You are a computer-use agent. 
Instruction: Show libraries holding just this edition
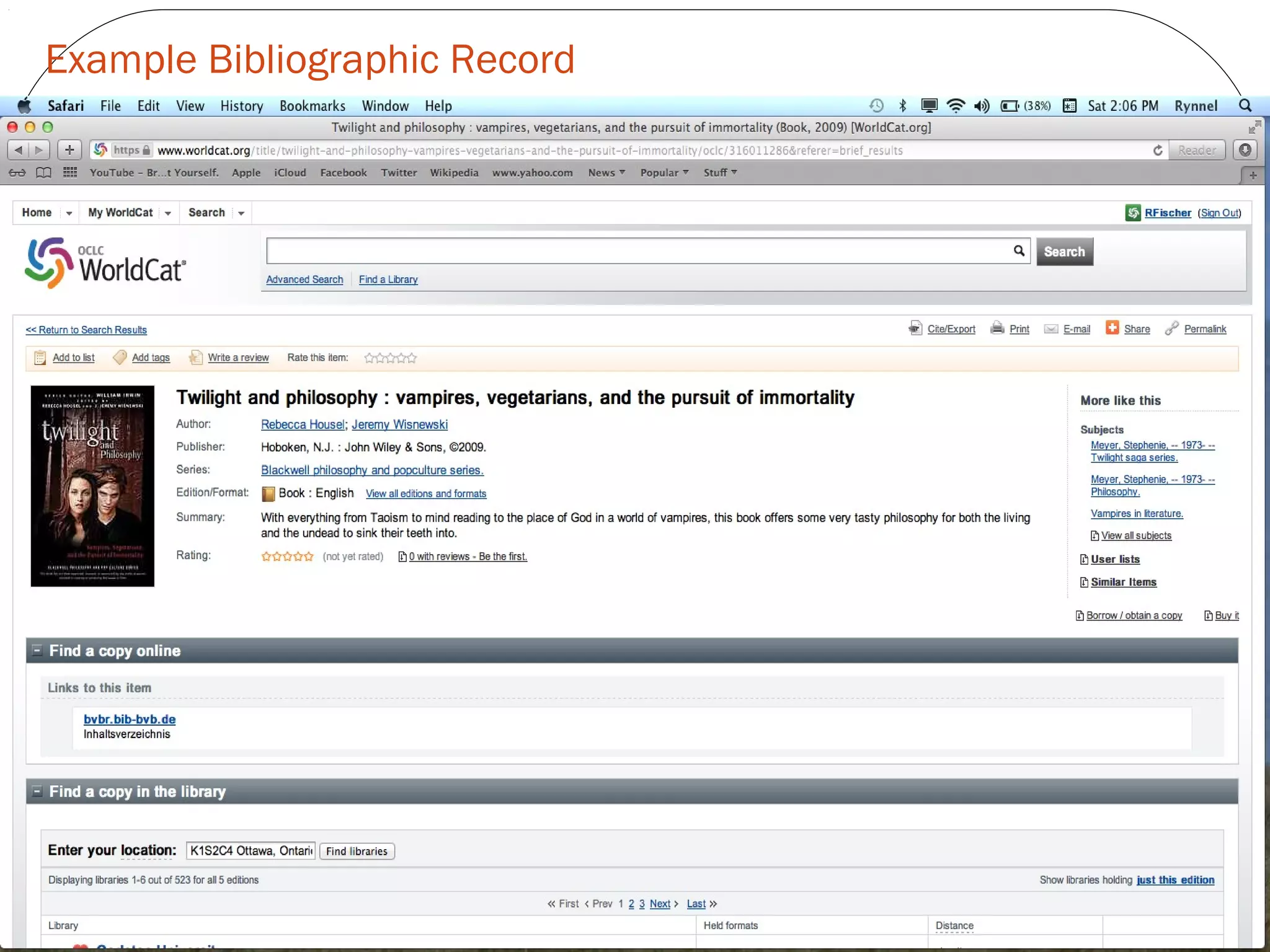point(1175,880)
